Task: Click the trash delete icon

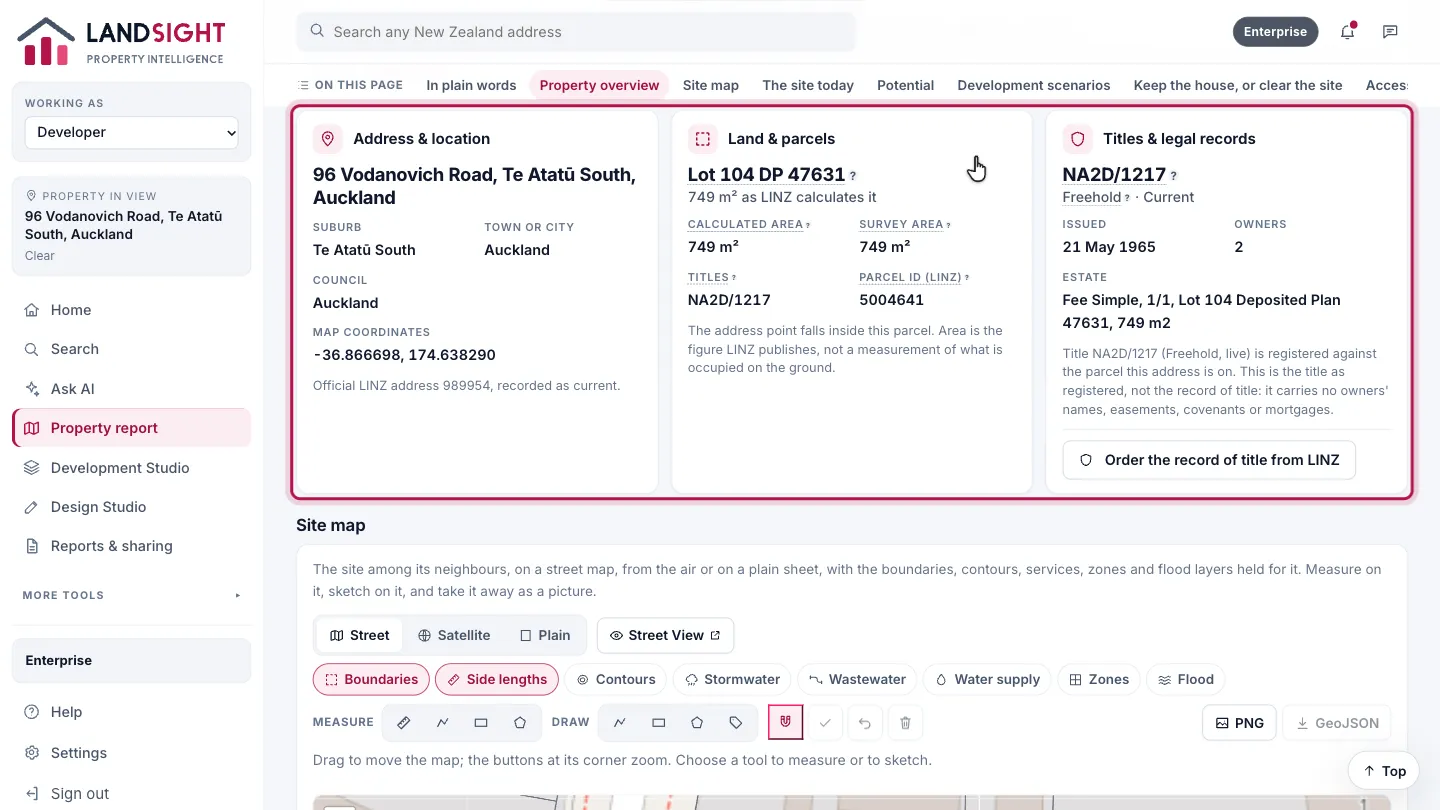Action: point(905,722)
